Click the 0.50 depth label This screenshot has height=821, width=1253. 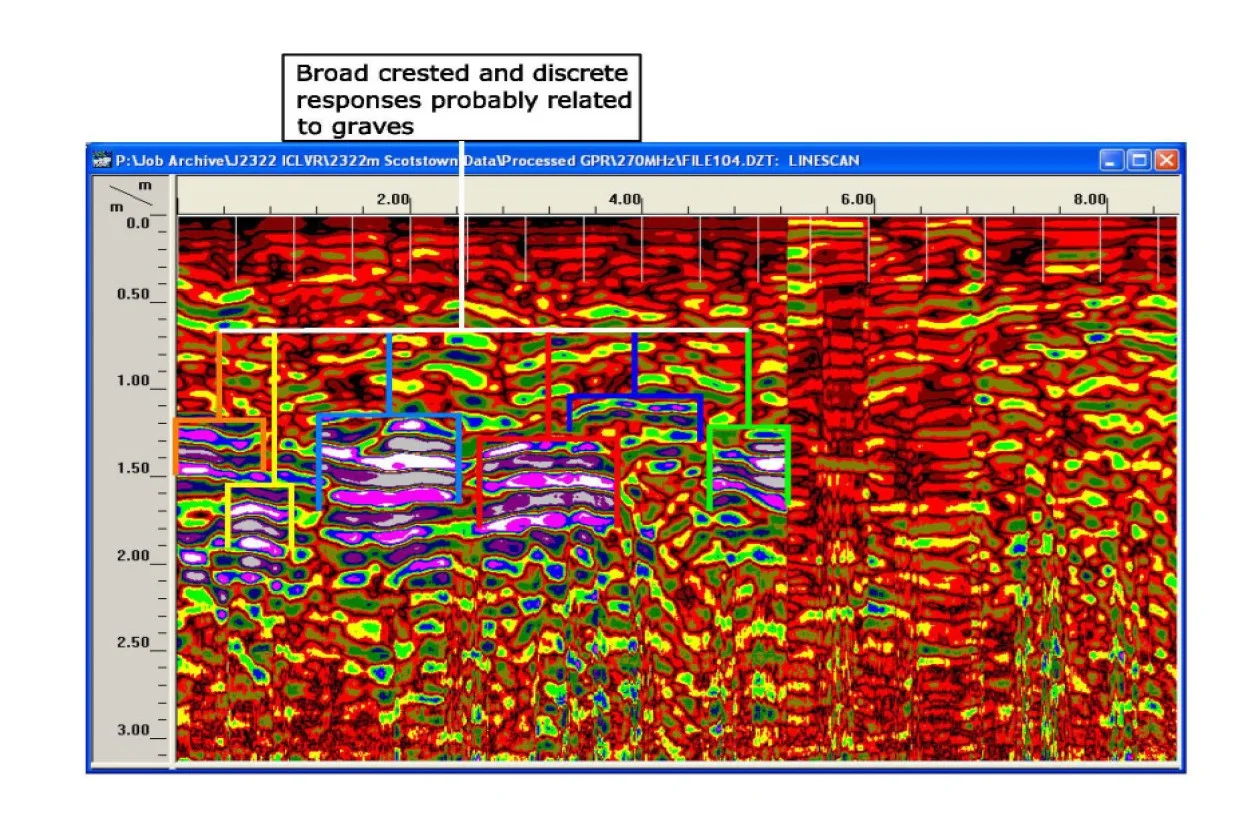point(135,295)
